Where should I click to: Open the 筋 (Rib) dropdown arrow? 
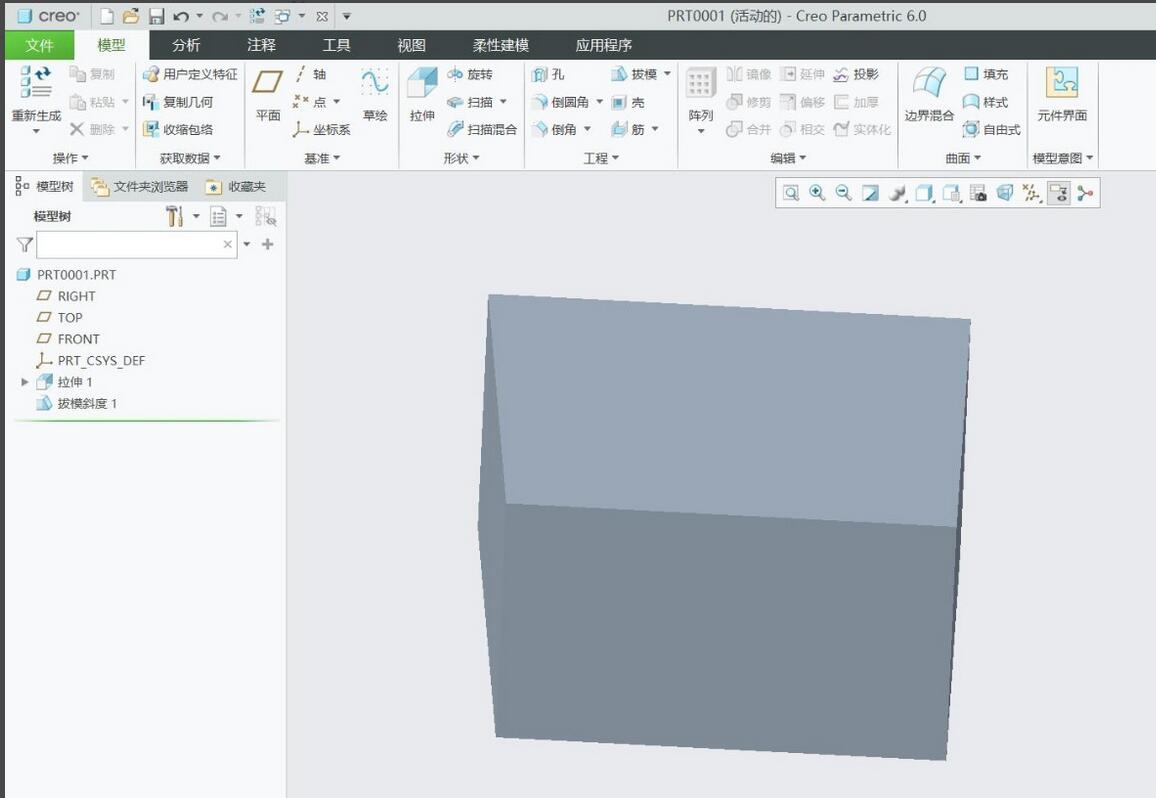[x=655, y=130]
